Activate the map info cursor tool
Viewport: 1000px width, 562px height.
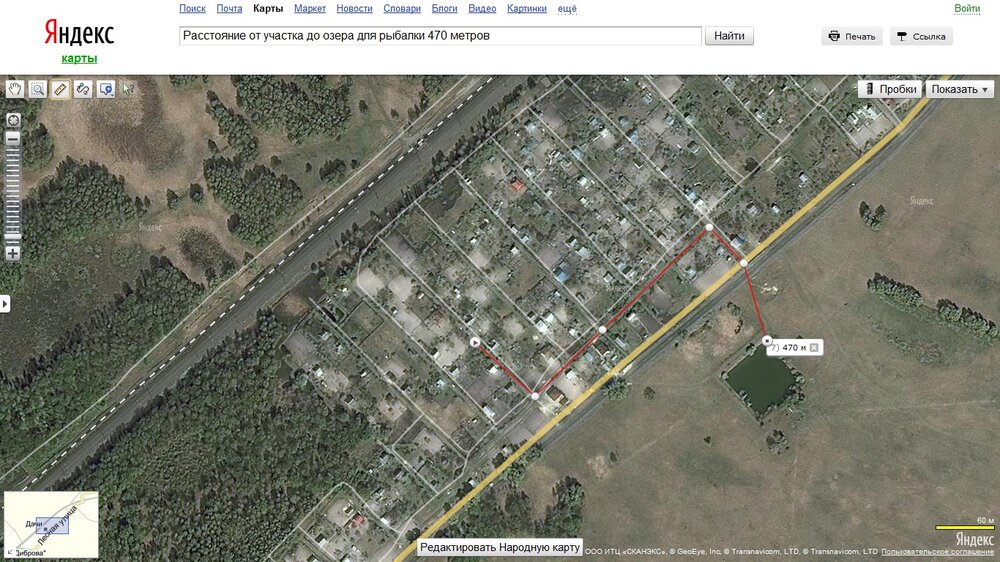tap(128, 89)
